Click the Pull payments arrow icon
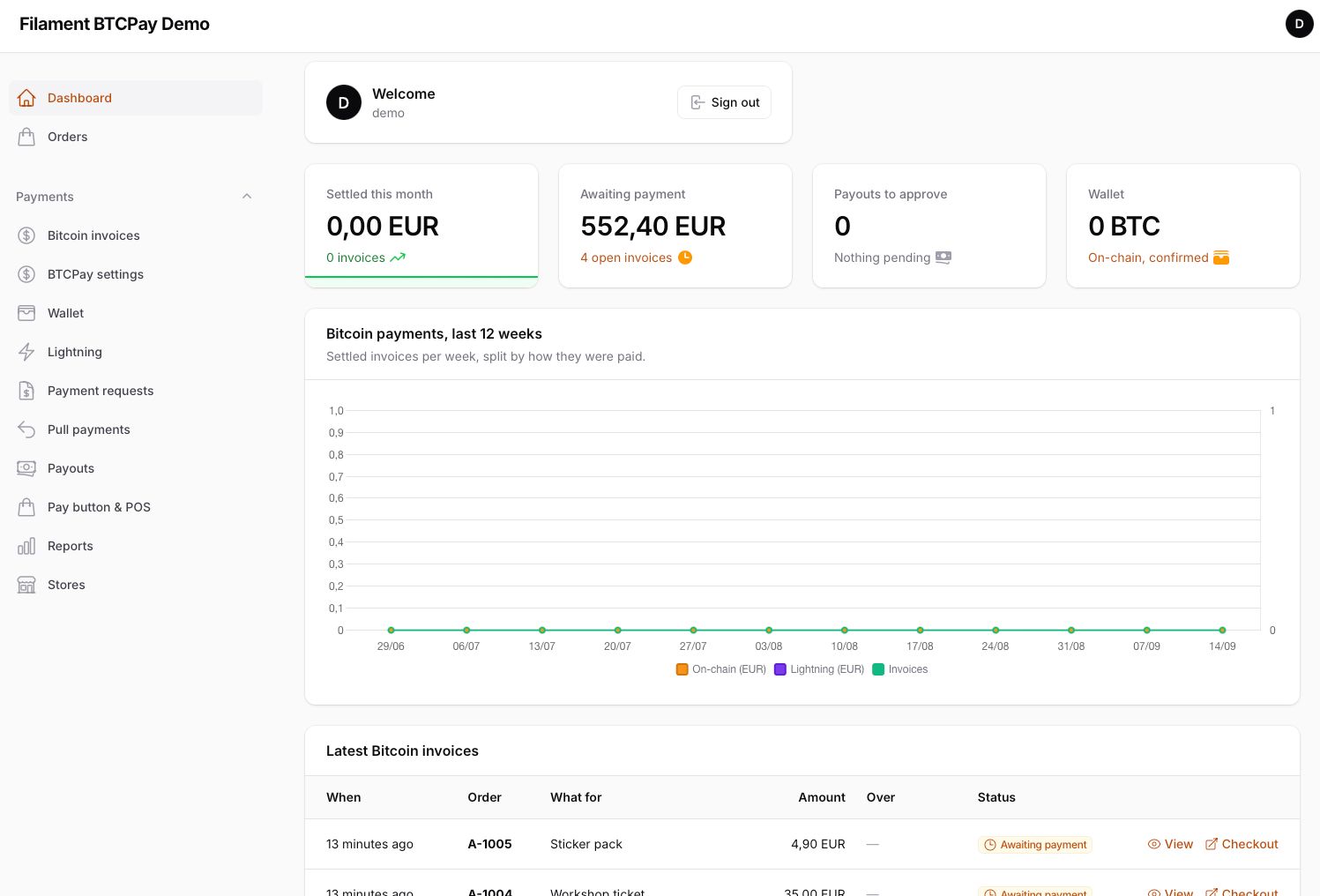 (26, 429)
